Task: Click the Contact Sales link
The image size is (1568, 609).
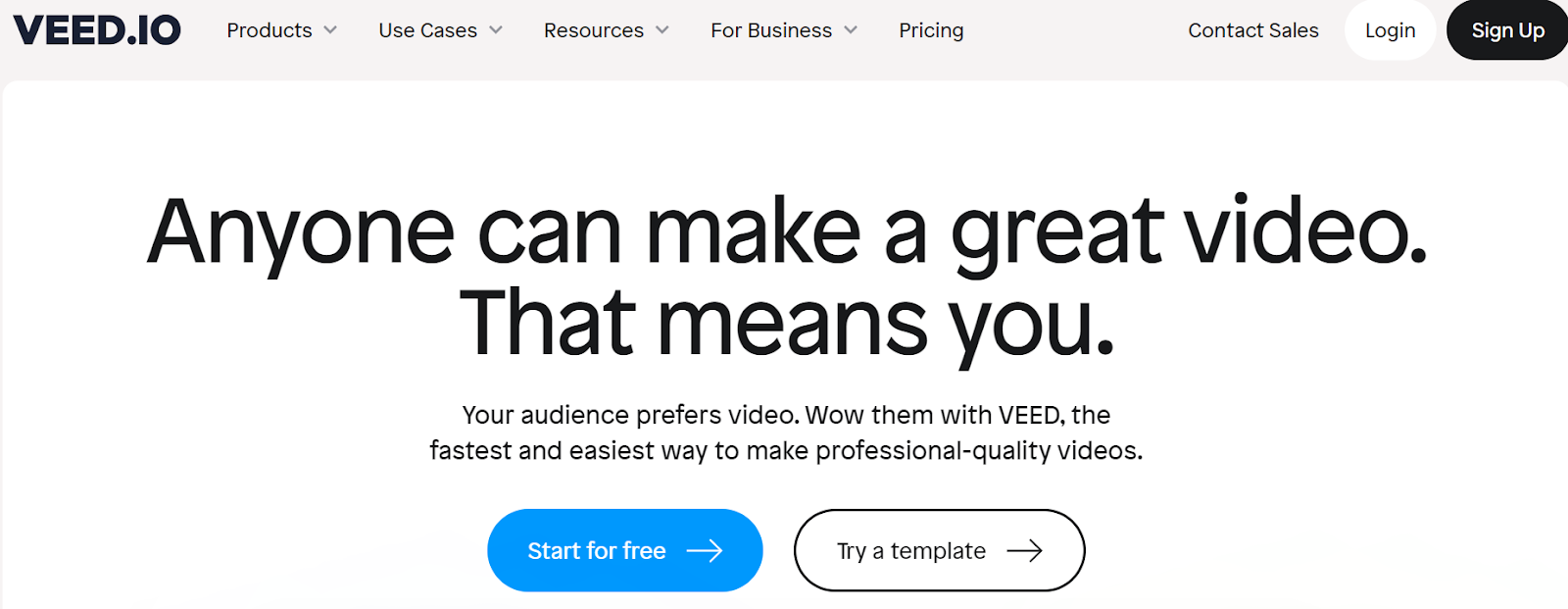Action: pyautogui.click(x=1253, y=30)
